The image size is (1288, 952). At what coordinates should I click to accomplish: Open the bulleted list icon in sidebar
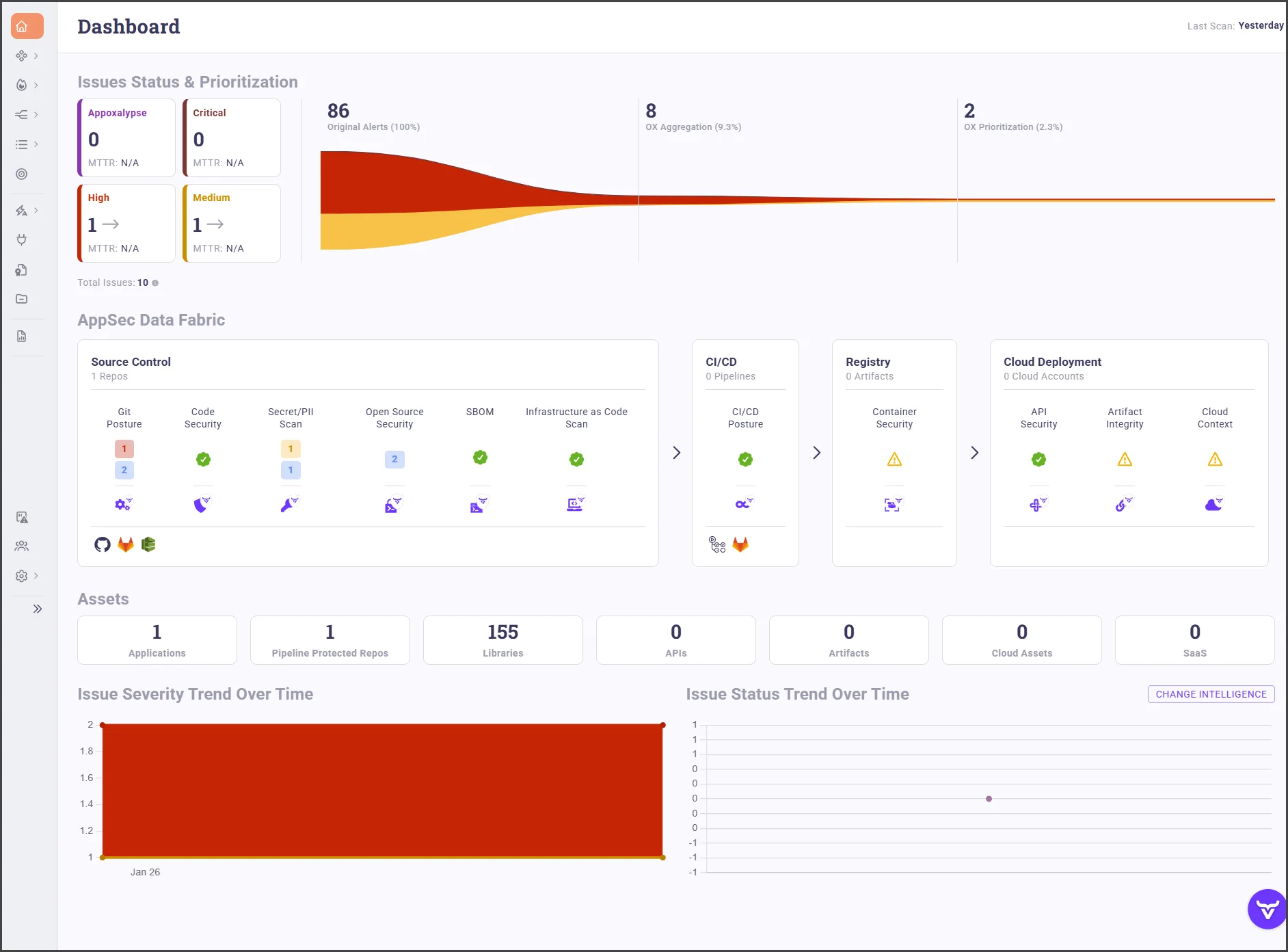(22, 144)
